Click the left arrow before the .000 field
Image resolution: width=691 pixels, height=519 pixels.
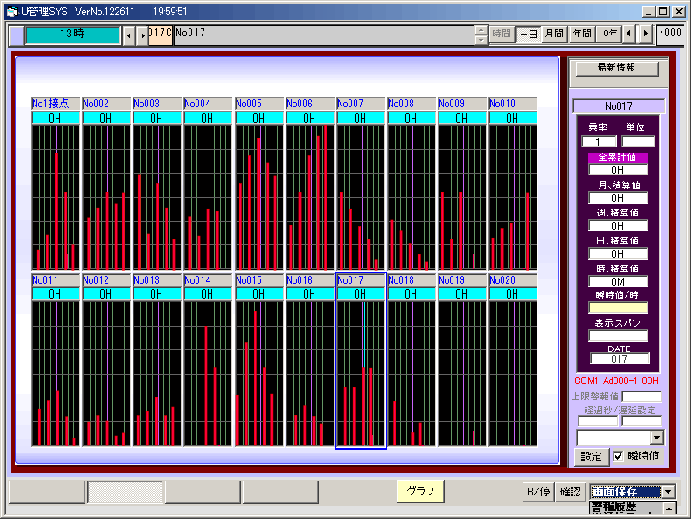coord(629,33)
